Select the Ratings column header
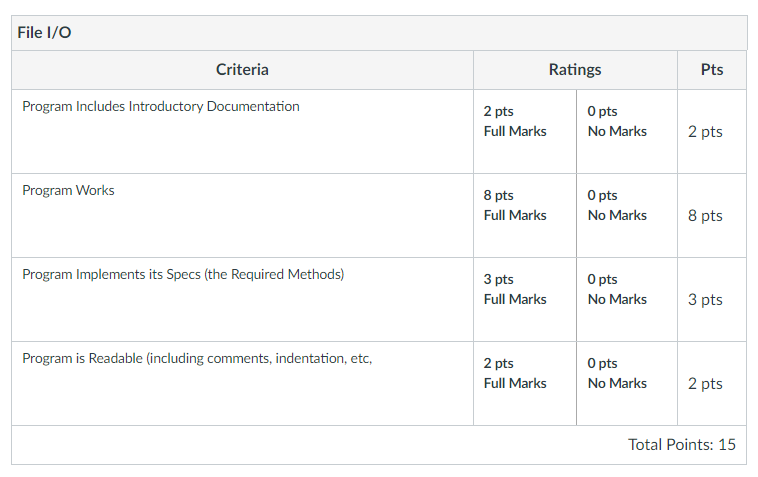 point(575,70)
